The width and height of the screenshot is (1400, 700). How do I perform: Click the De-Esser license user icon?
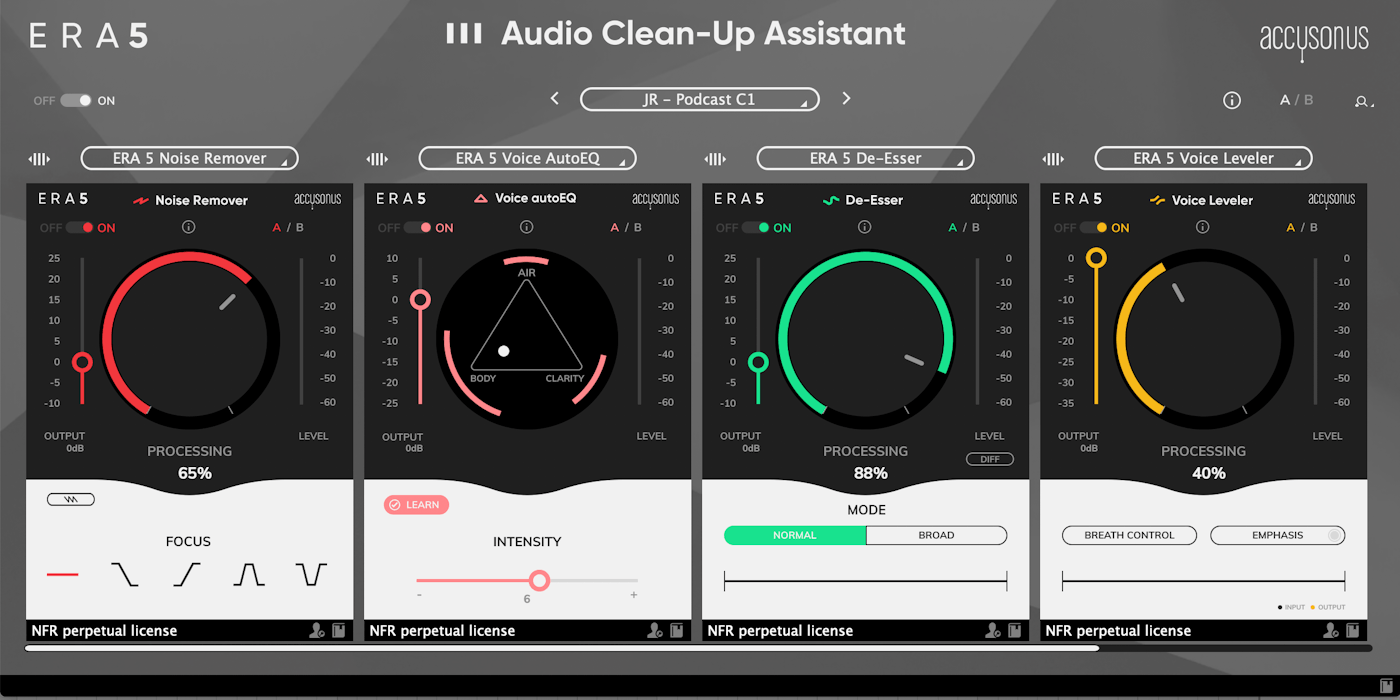(993, 630)
